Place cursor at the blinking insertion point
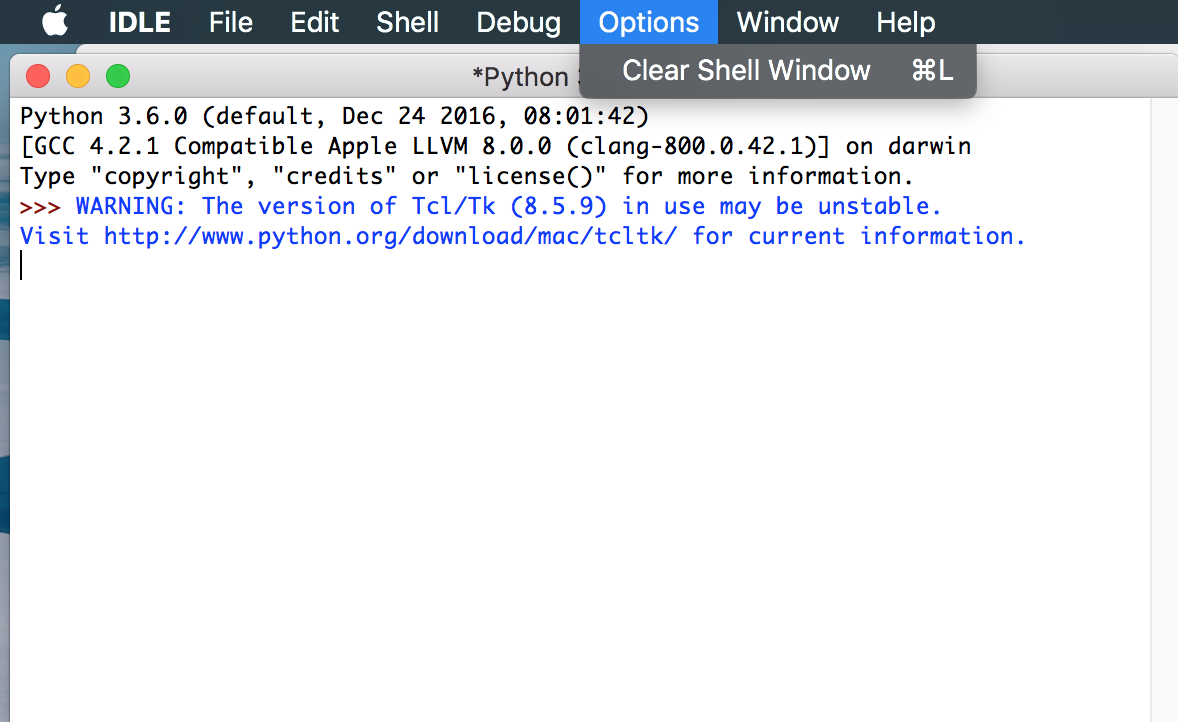 pyautogui.click(x=21, y=264)
